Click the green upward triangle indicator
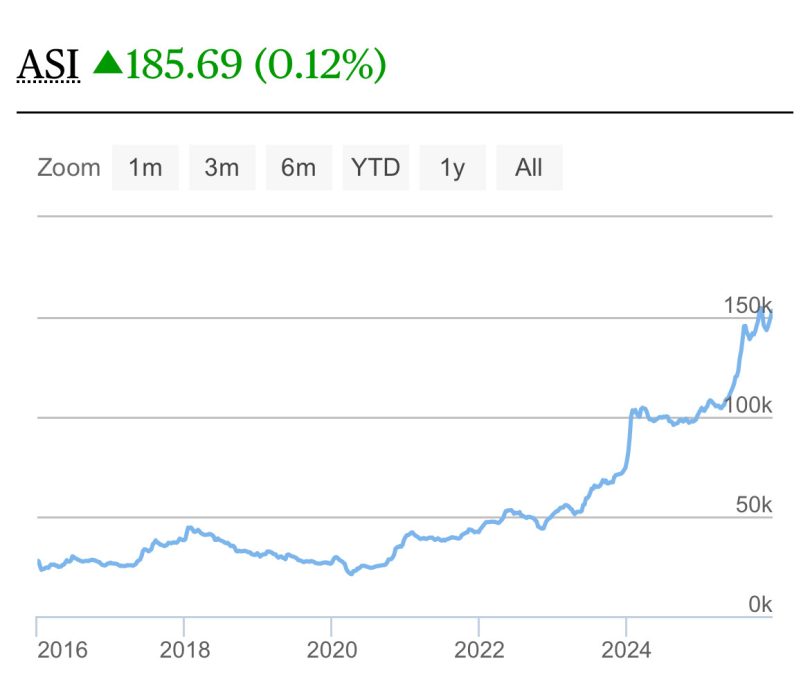 107,63
